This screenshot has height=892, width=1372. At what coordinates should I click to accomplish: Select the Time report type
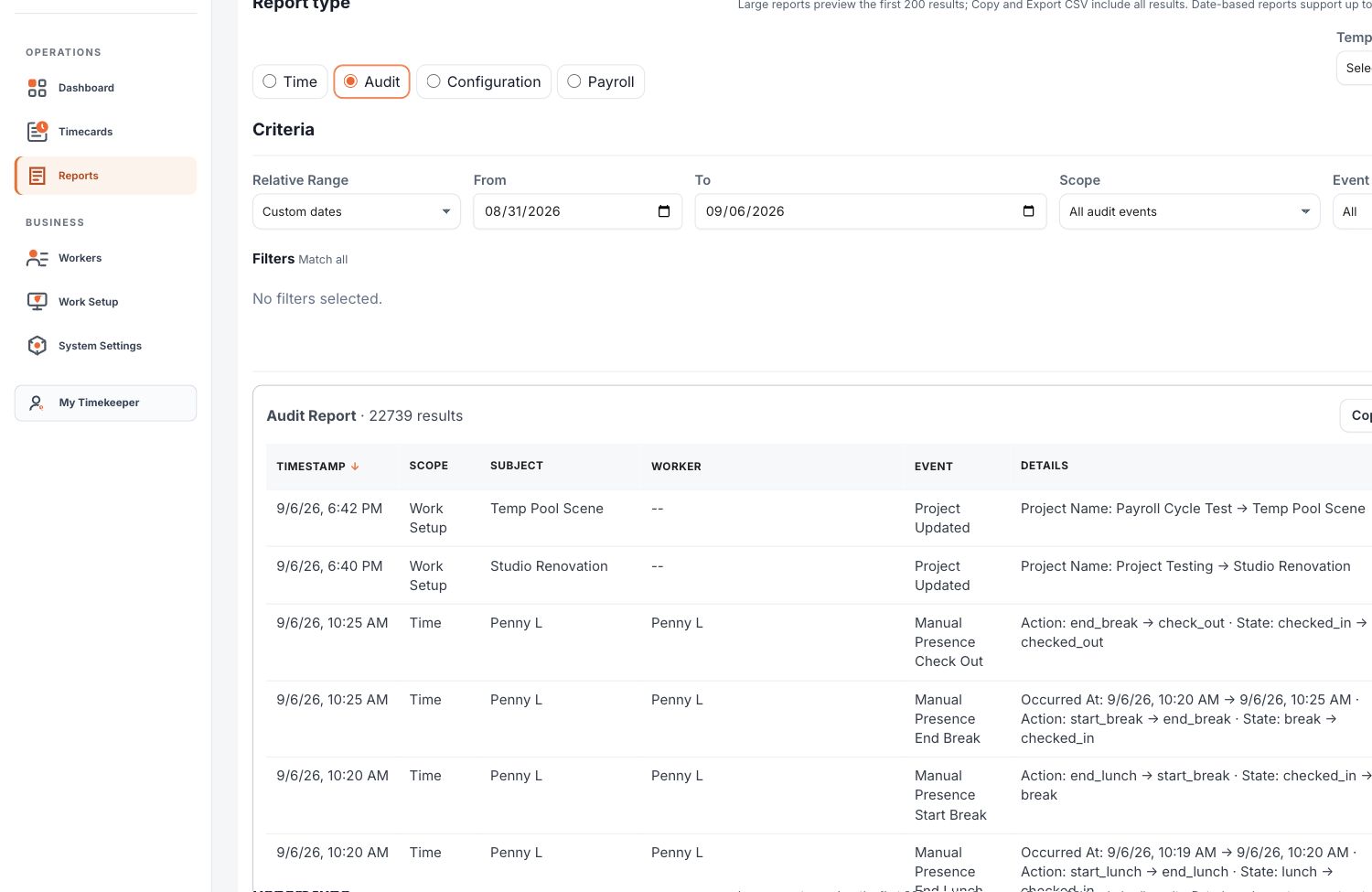click(290, 81)
